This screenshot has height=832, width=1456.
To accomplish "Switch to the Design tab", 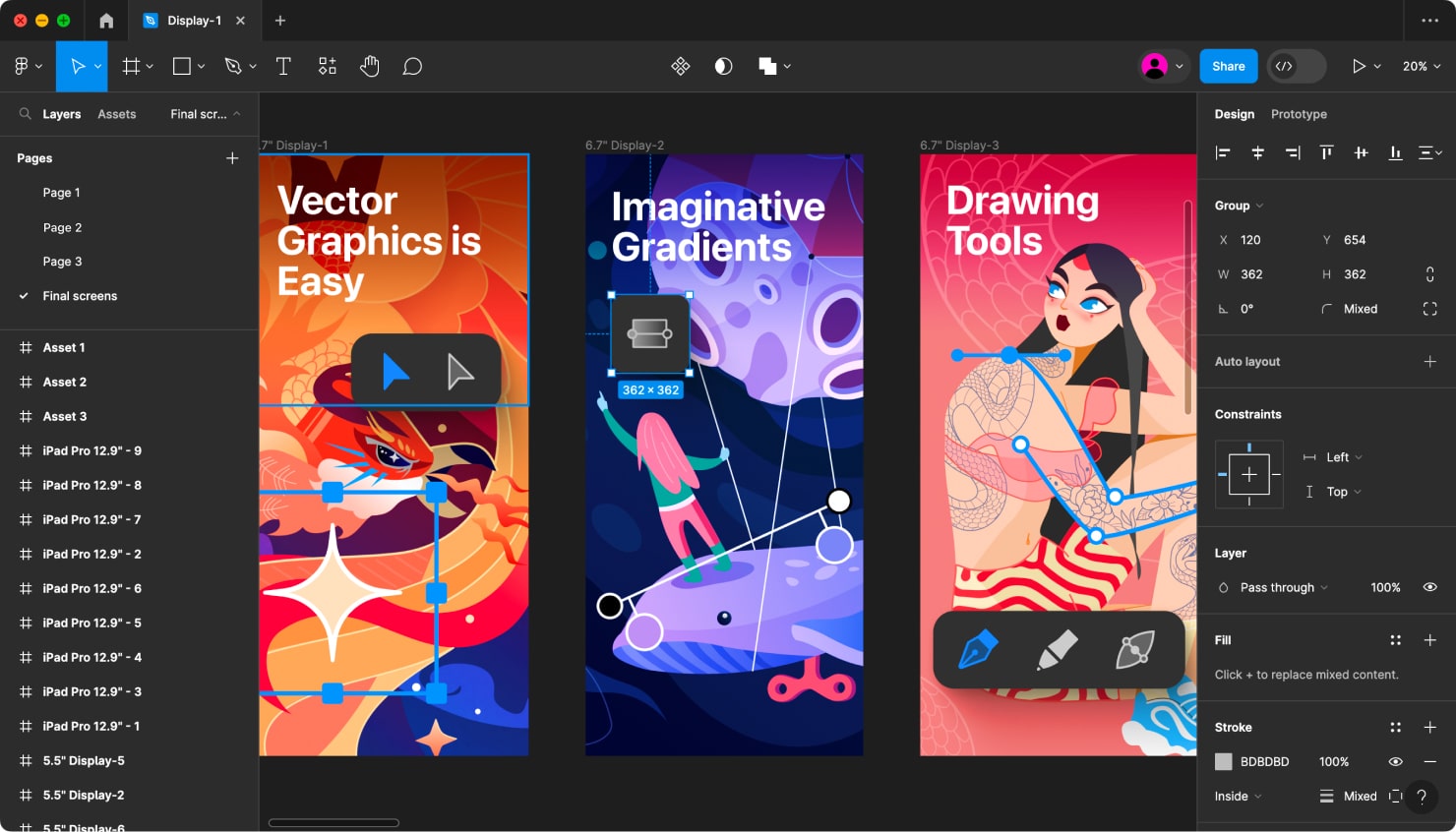I will pyautogui.click(x=1234, y=114).
